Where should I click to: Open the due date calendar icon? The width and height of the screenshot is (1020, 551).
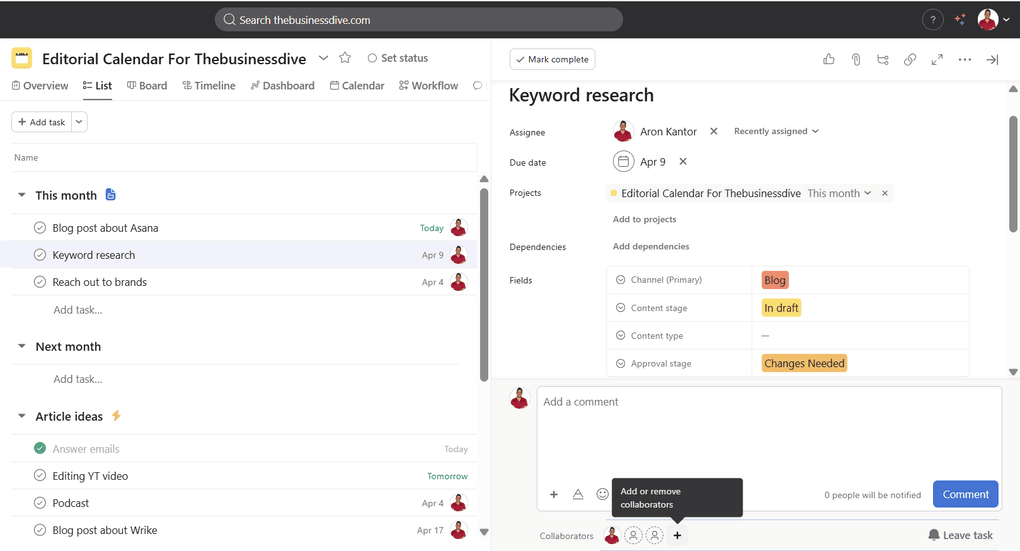pos(623,161)
